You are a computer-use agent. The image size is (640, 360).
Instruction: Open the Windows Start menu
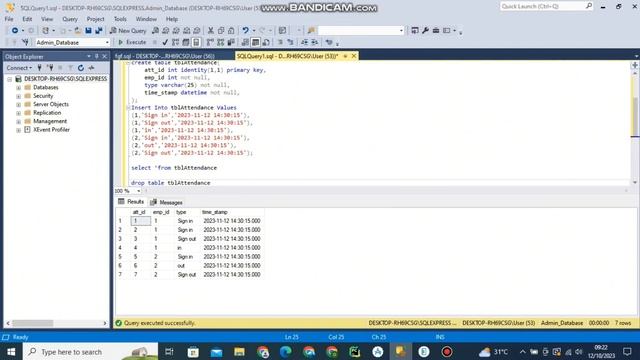(x=11, y=351)
